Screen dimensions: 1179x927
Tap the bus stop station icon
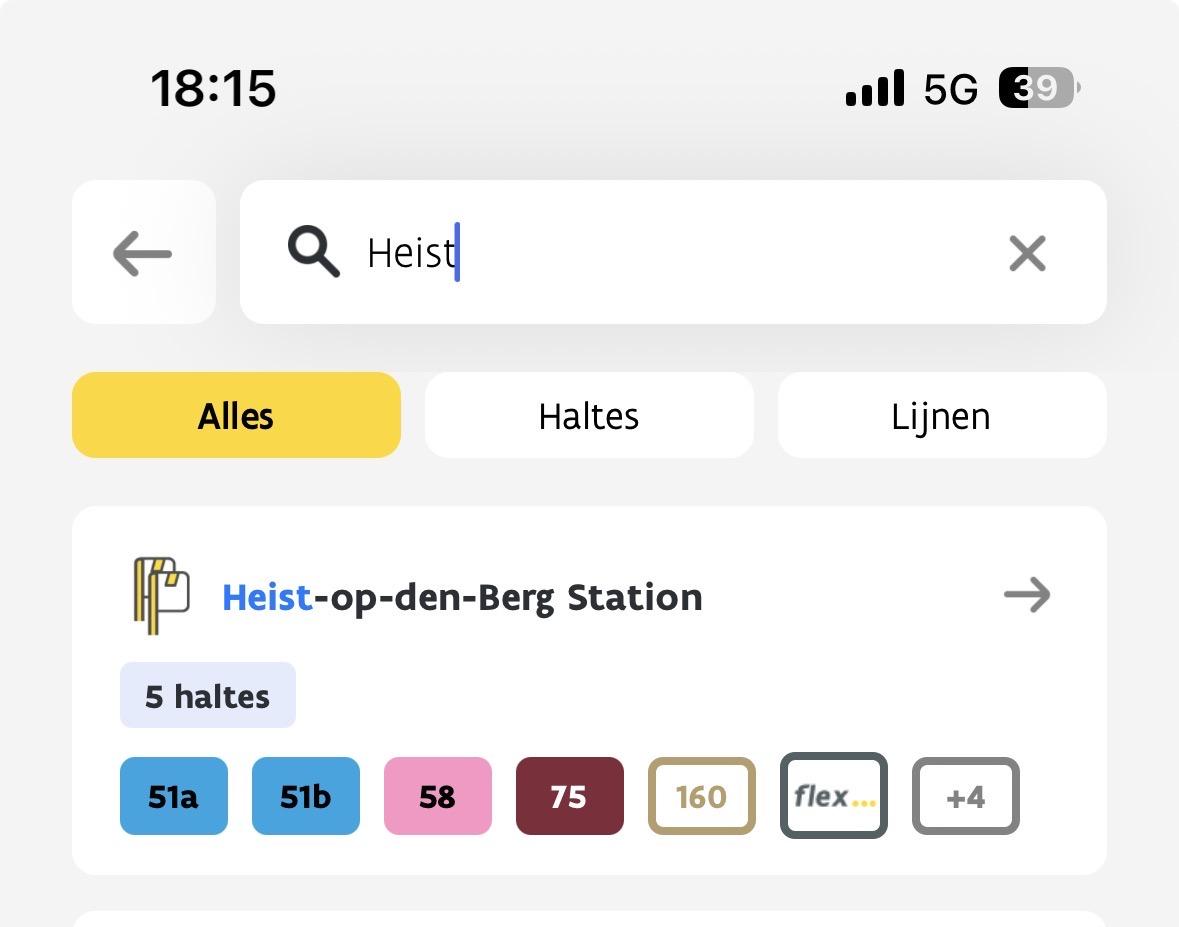(x=161, y=596)
